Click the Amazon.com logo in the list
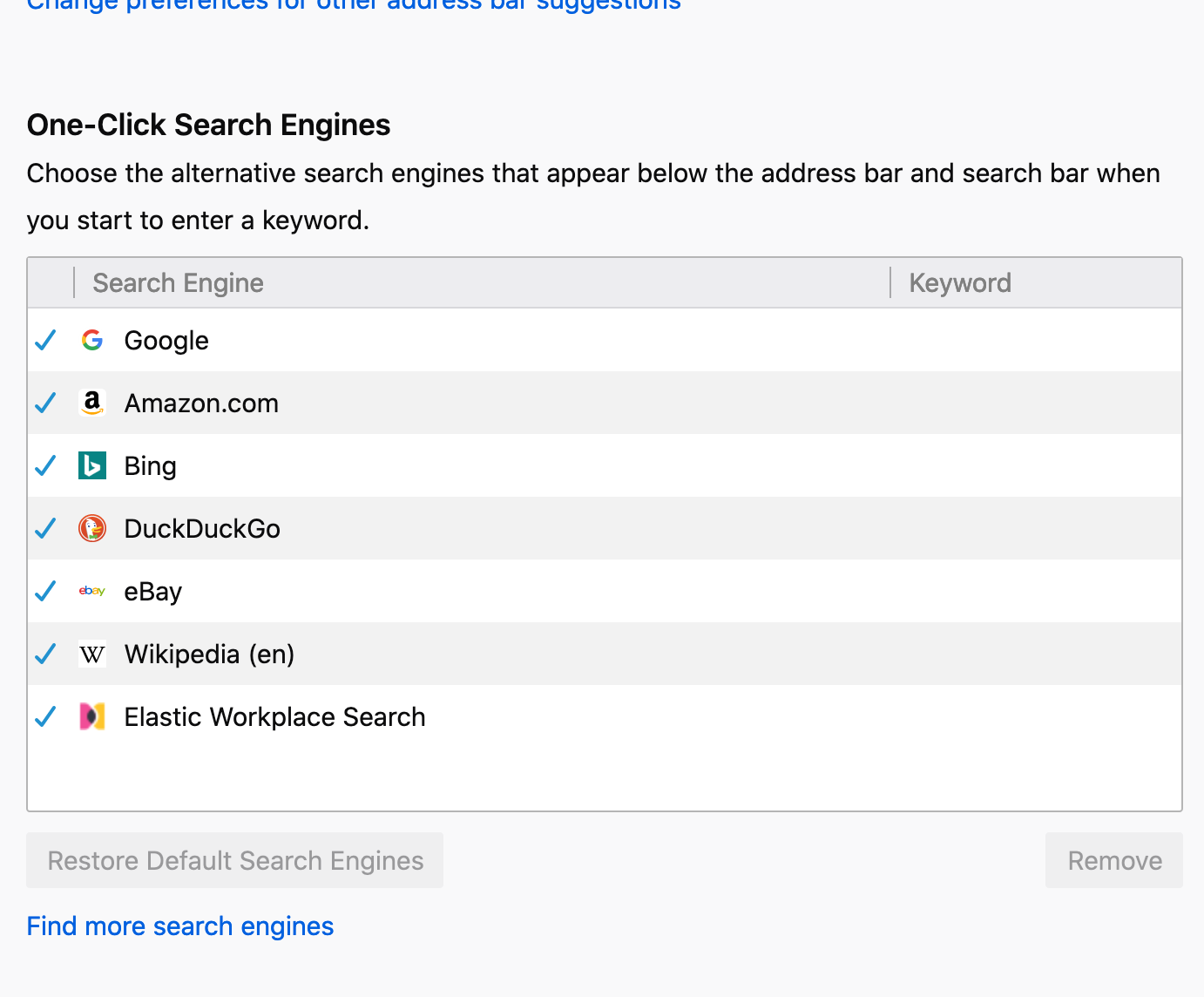This screenshot has height=997, width=1204. (x=92, y=403)
